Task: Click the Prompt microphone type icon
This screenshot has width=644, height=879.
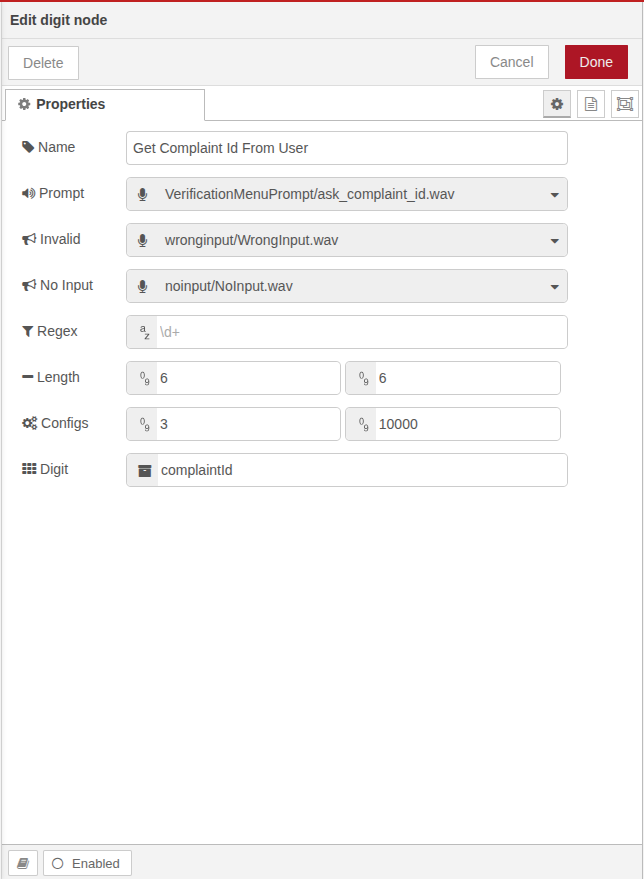Action: (x=143, y=194)
